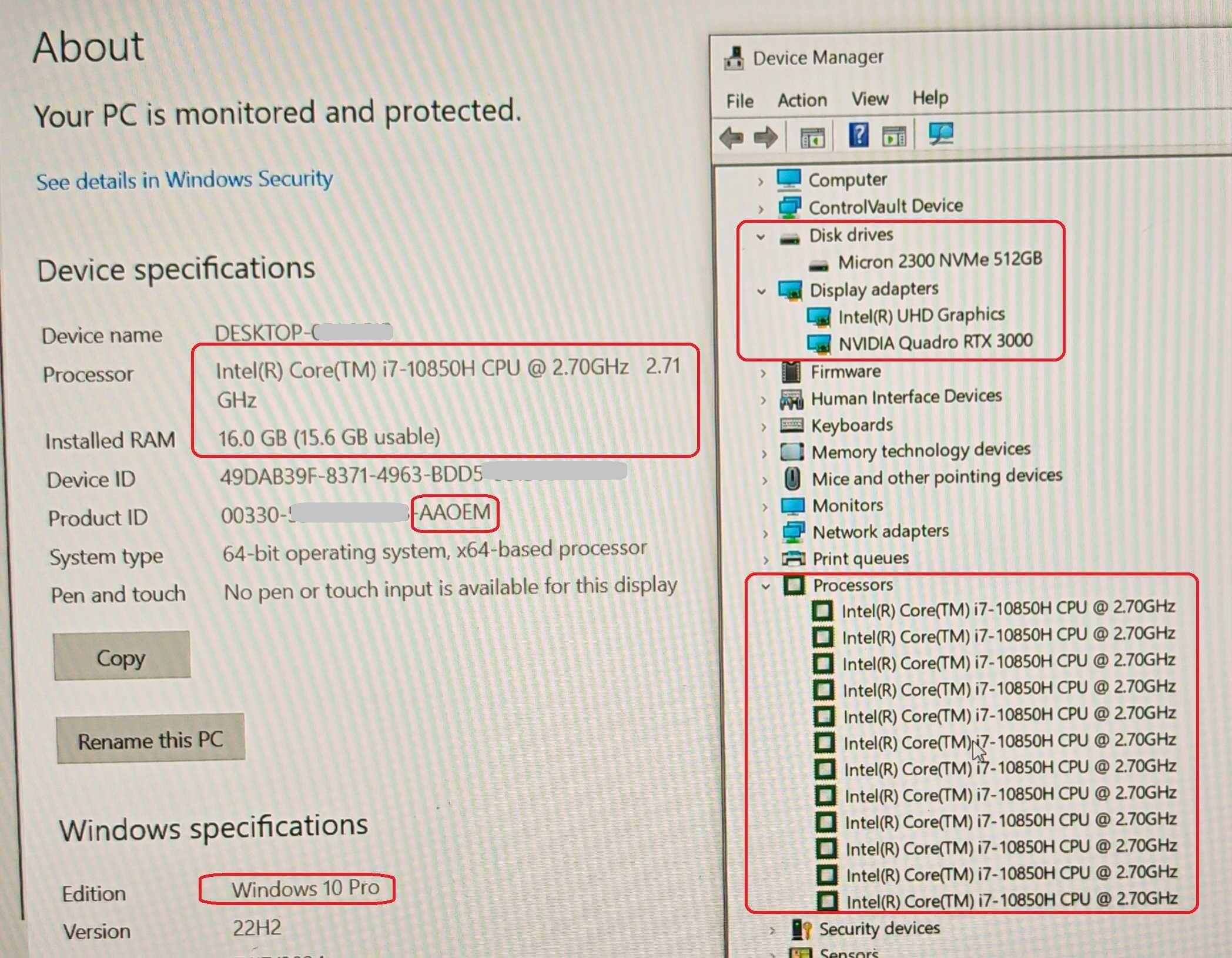Click the Network adapters category icon
This screenshot has height=958, width=1232.
coord(794,532)
